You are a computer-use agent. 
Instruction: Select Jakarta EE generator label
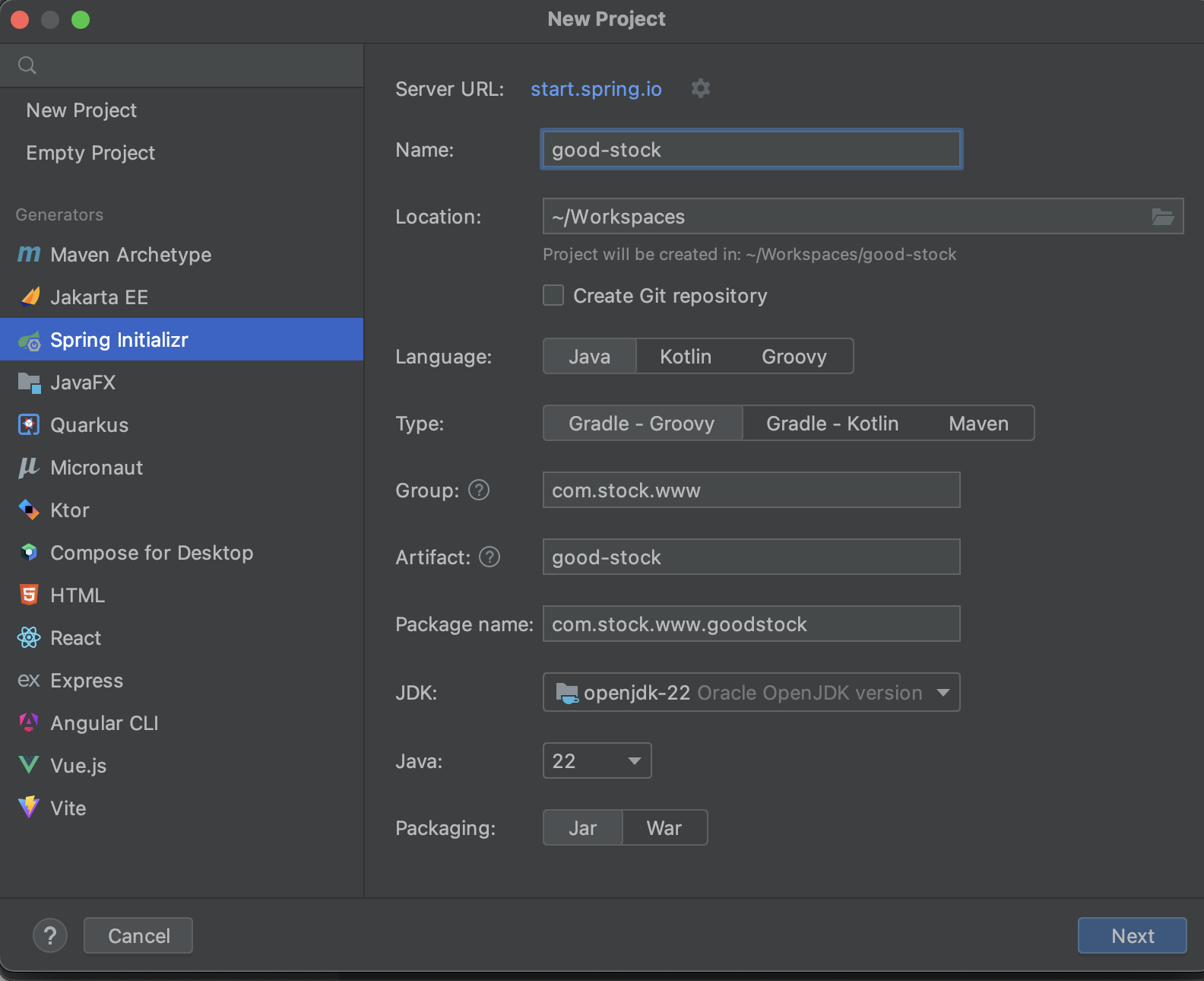(99, 297)
